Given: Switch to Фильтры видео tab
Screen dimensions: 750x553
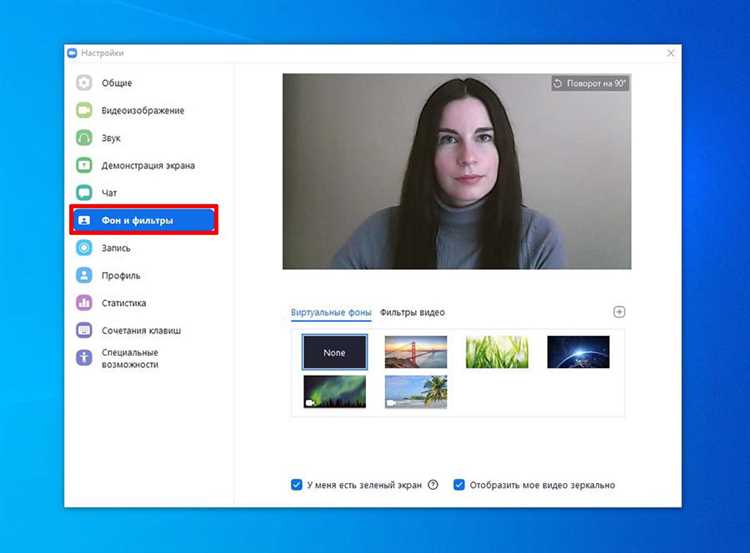Looking at the screenshot, I should pyautogui.click(x=412, y=313).
